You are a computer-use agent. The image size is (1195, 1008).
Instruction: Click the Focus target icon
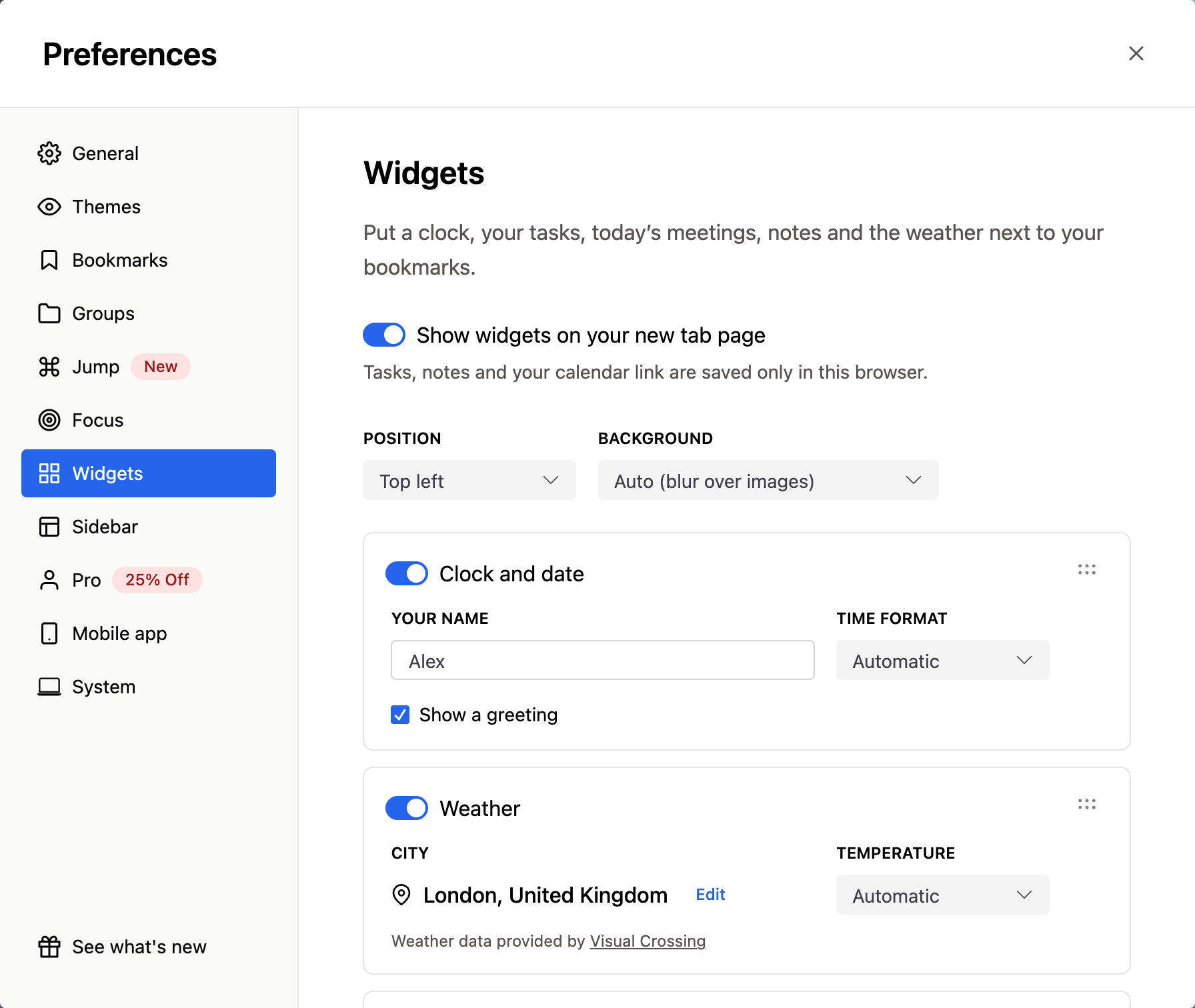point(49,420)
